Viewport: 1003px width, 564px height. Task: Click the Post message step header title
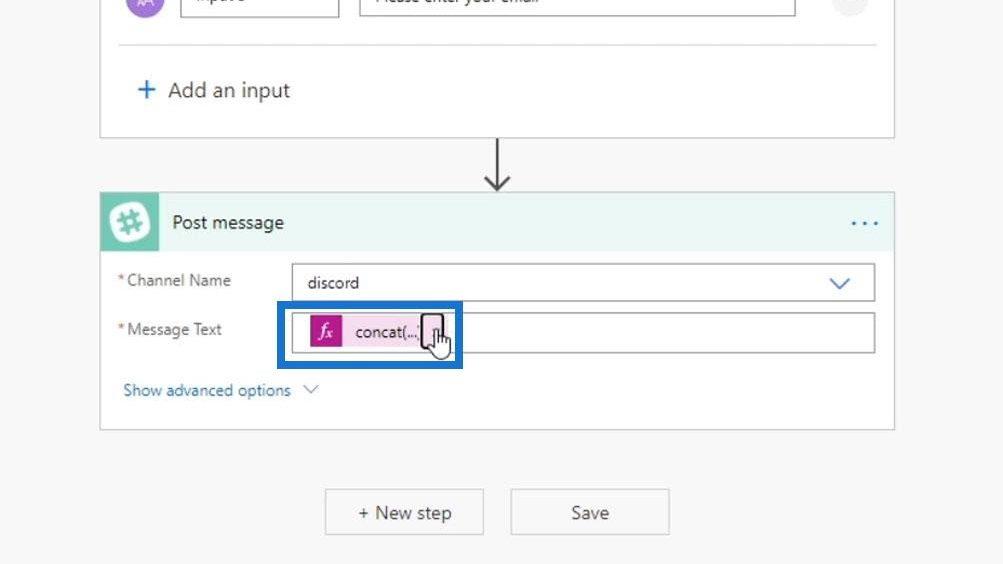coord(228,223)
